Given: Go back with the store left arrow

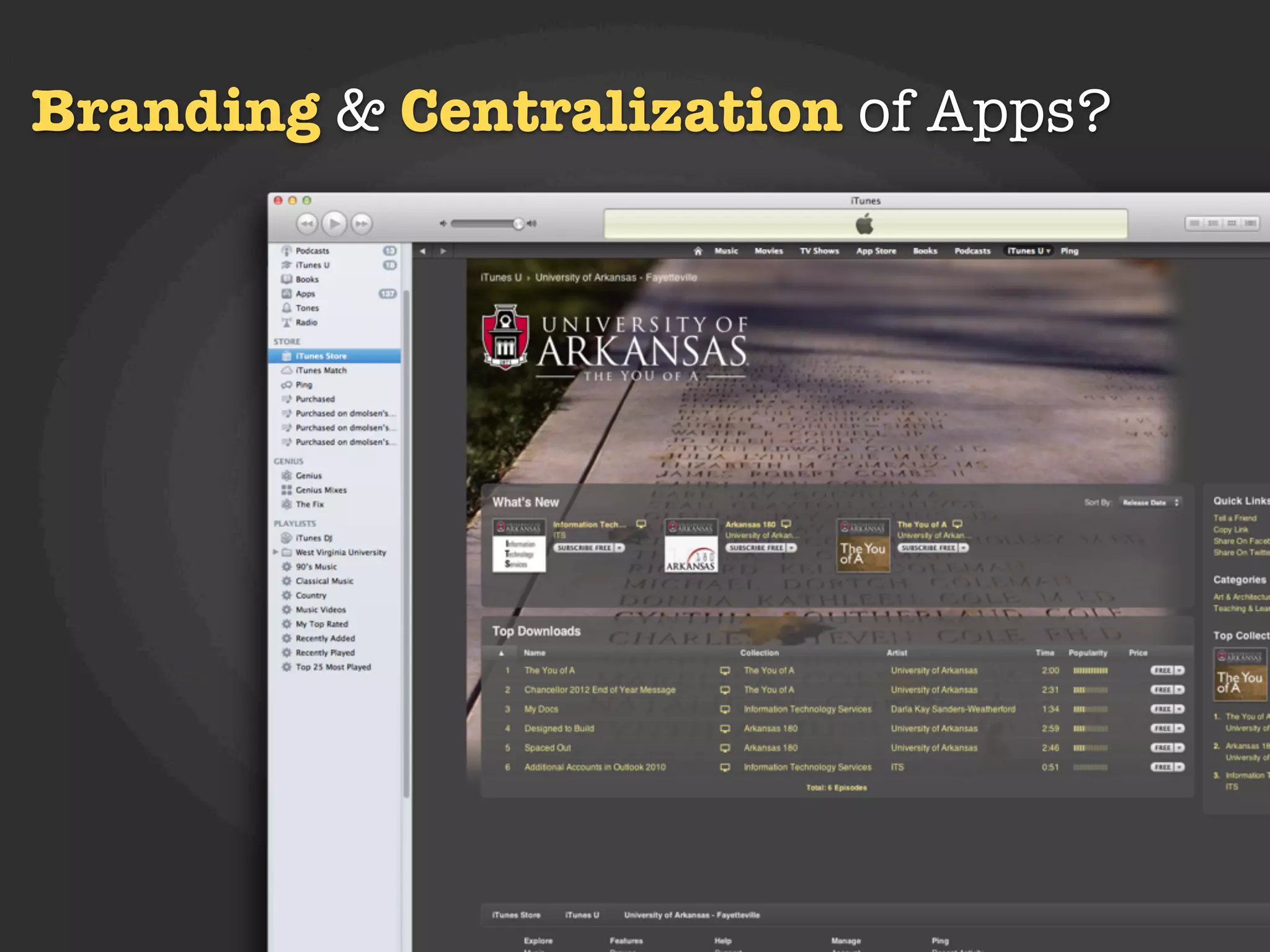Looking at the screenshot, I should tap(423, 251).
